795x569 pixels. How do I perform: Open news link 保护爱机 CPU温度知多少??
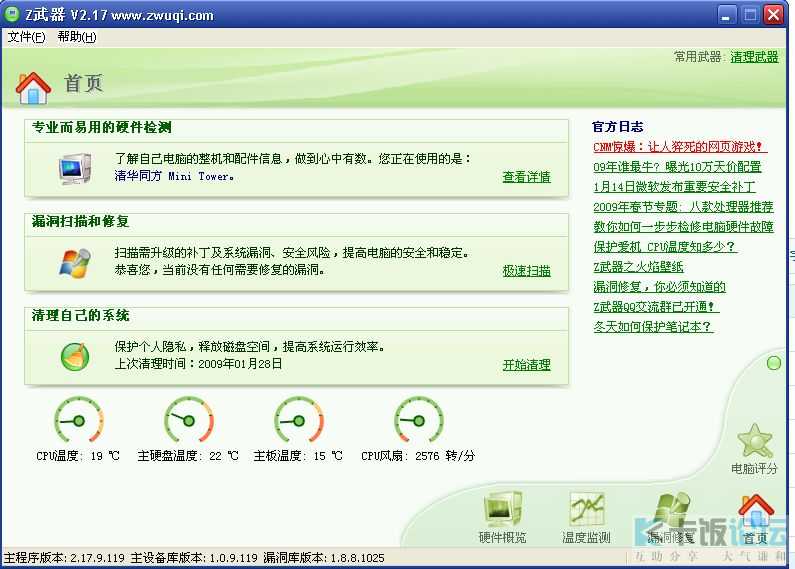pyautogui.click(x=665, y=246)
